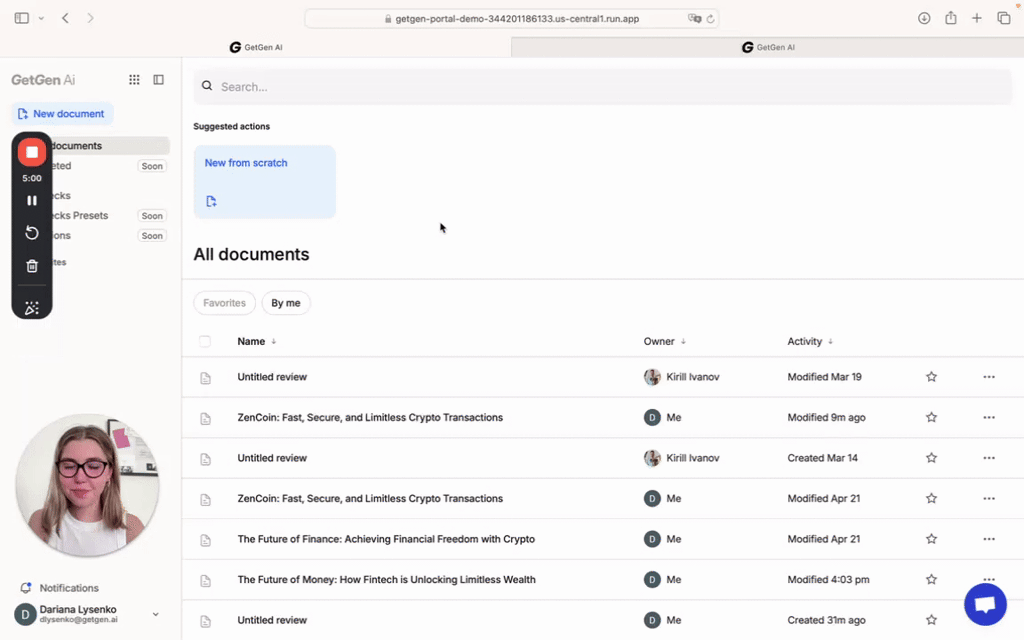Open the recording effects confetti icon

(x=31, y=308)
